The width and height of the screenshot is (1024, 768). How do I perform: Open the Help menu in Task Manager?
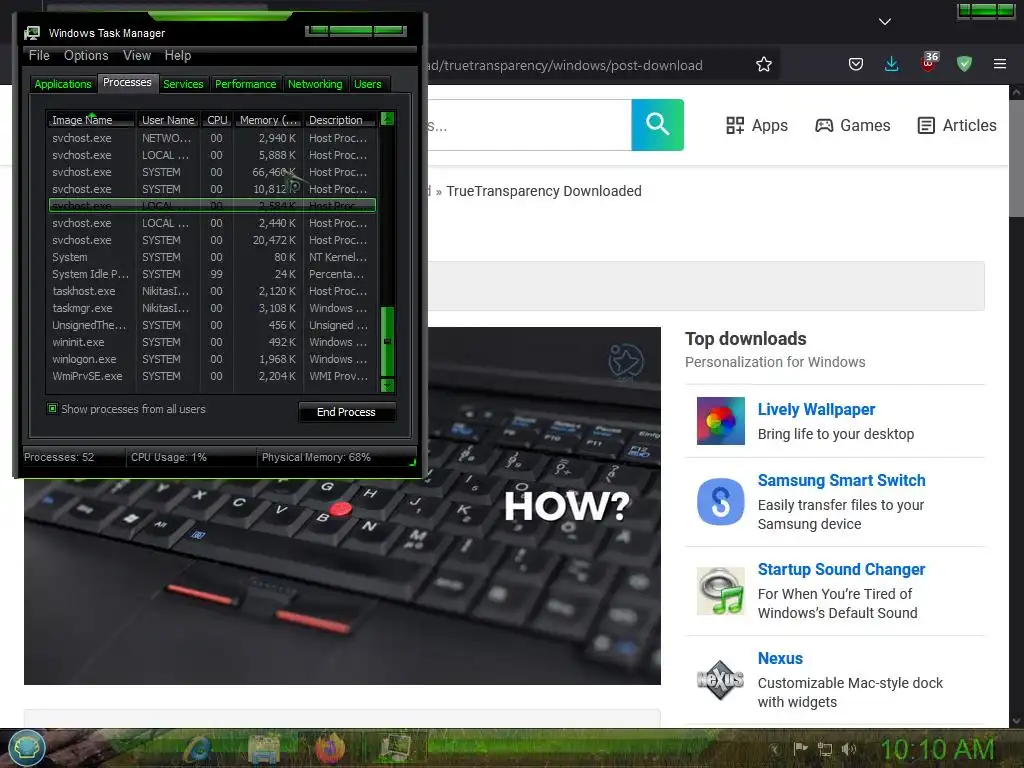coord(178,56)
